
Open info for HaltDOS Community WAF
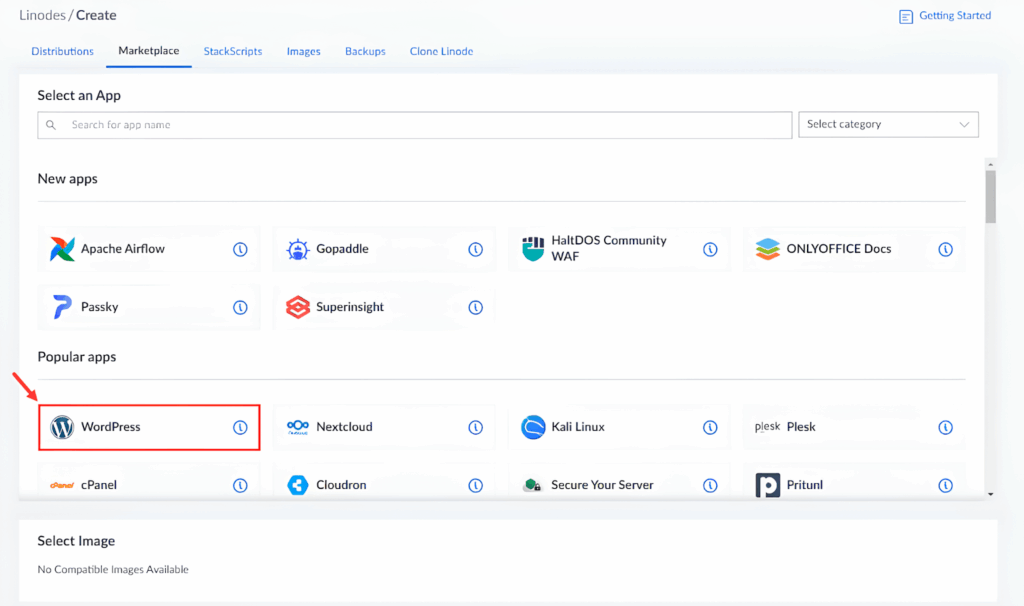coord(710,249)
